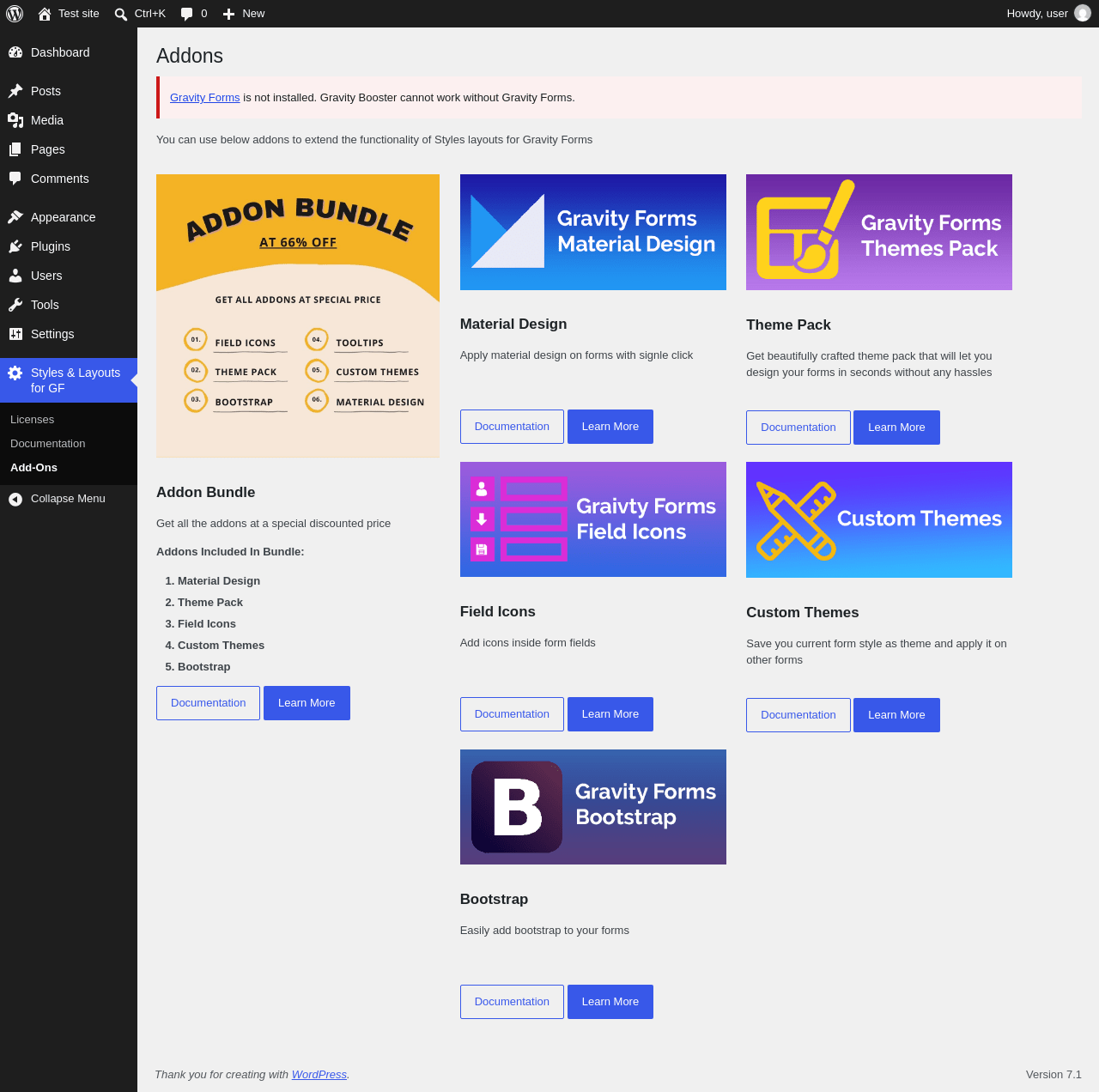Click the WordPress logo icon
This screenshot has width=1099, height=1092.
coord(15,14)
